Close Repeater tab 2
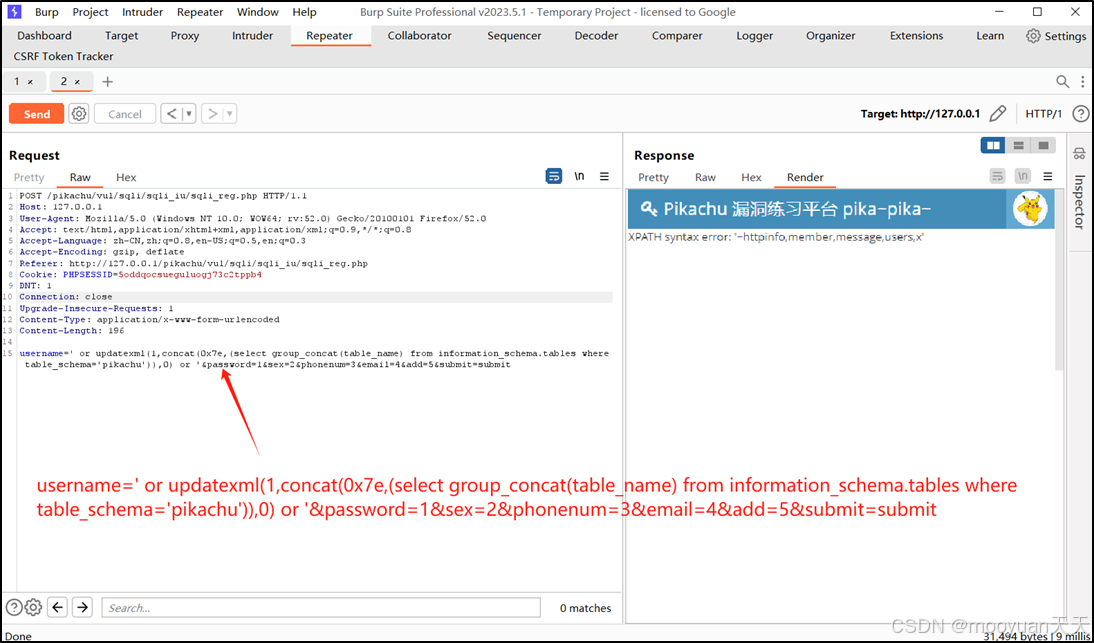1094x643 pixels. (77, 82)
